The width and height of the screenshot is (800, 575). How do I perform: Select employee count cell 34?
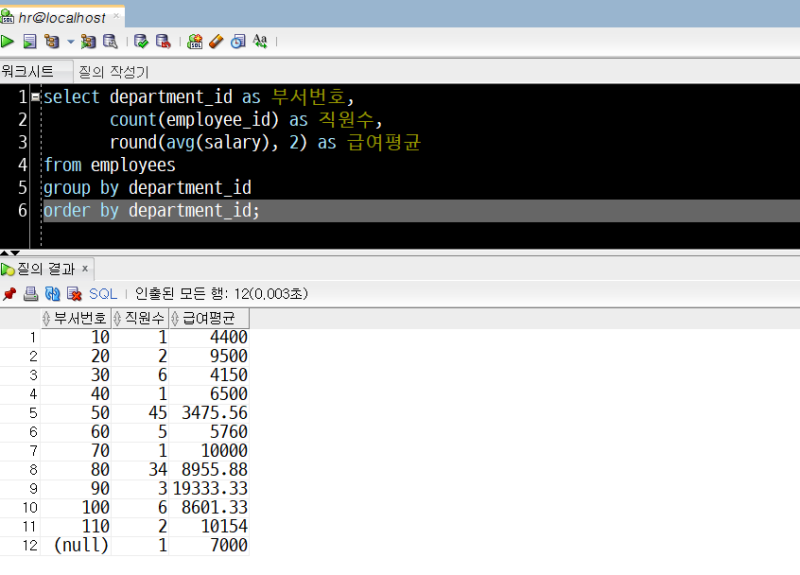click(x=140, y=469)
